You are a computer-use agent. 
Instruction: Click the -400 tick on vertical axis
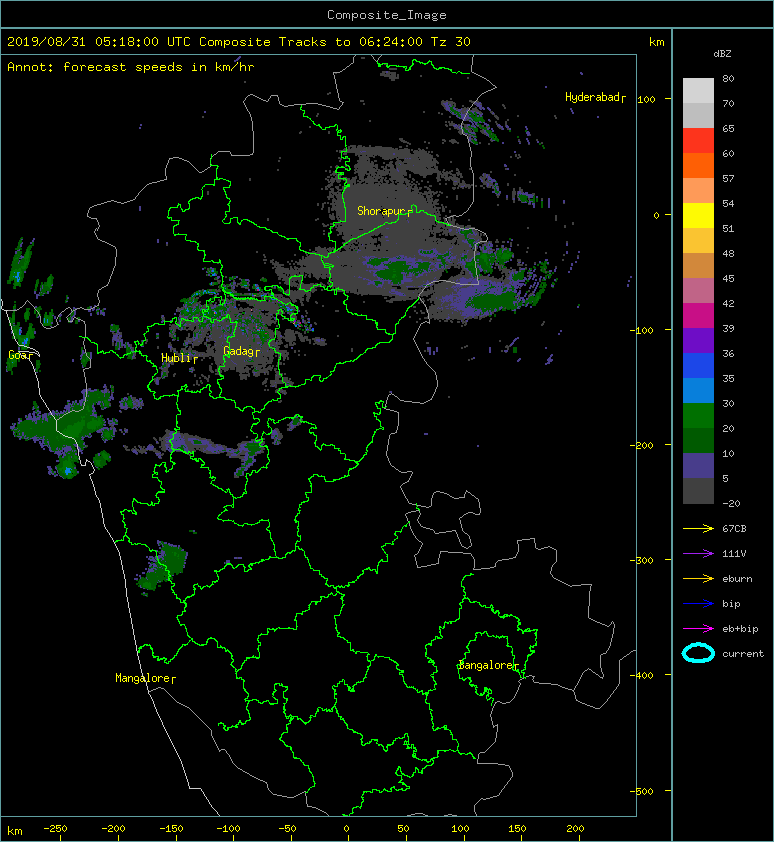pyautogui.click(x=642, y=675)
